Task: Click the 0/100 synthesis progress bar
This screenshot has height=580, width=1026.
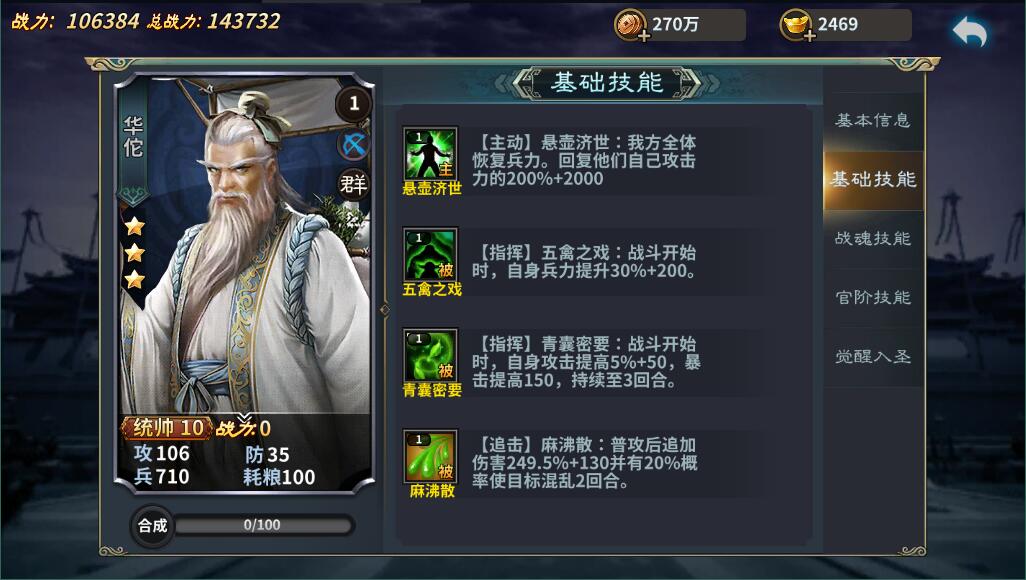Action: point(263,525)
